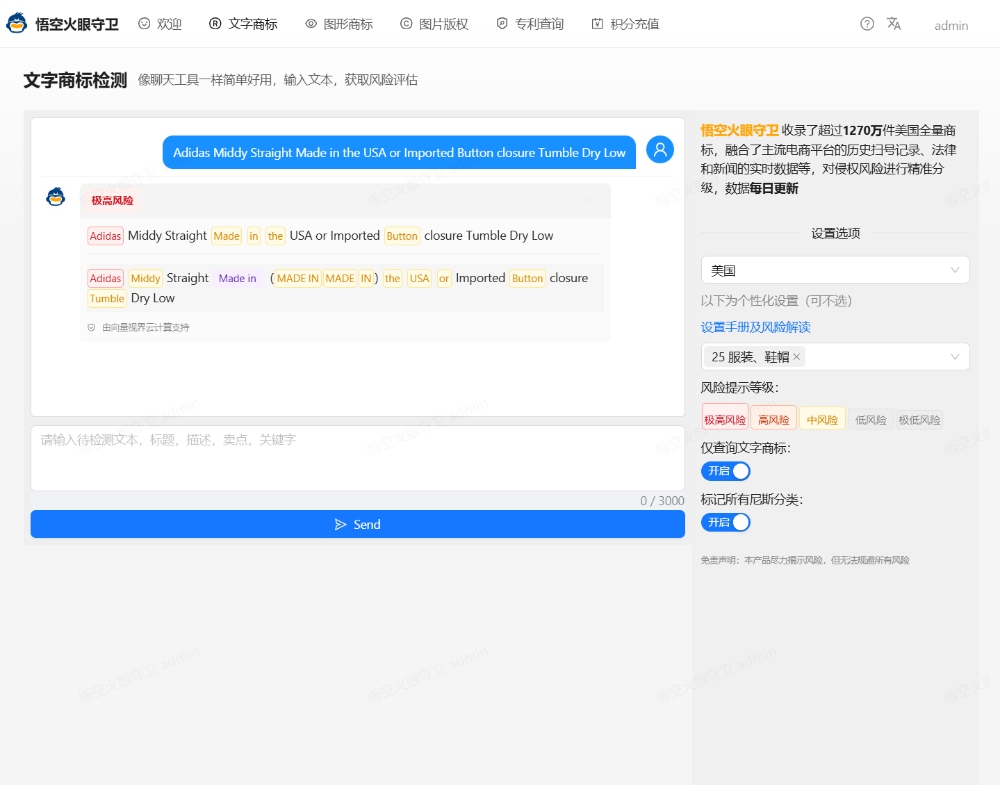Open 设置手册及风险解读 link
Viewport: 1000px width, 785px height.
(755, 327)
